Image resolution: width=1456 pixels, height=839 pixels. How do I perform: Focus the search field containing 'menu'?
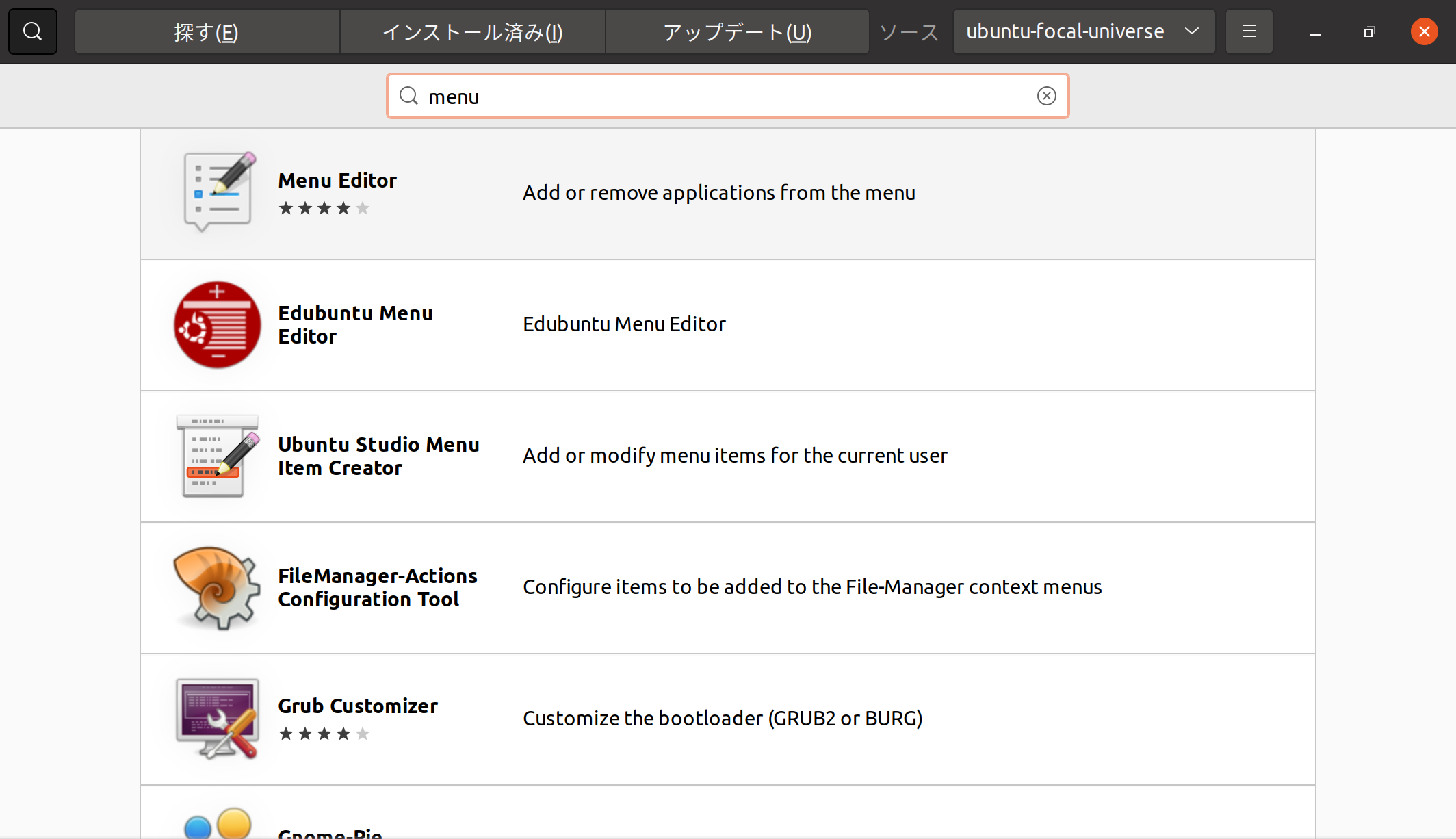coord(727,96)
